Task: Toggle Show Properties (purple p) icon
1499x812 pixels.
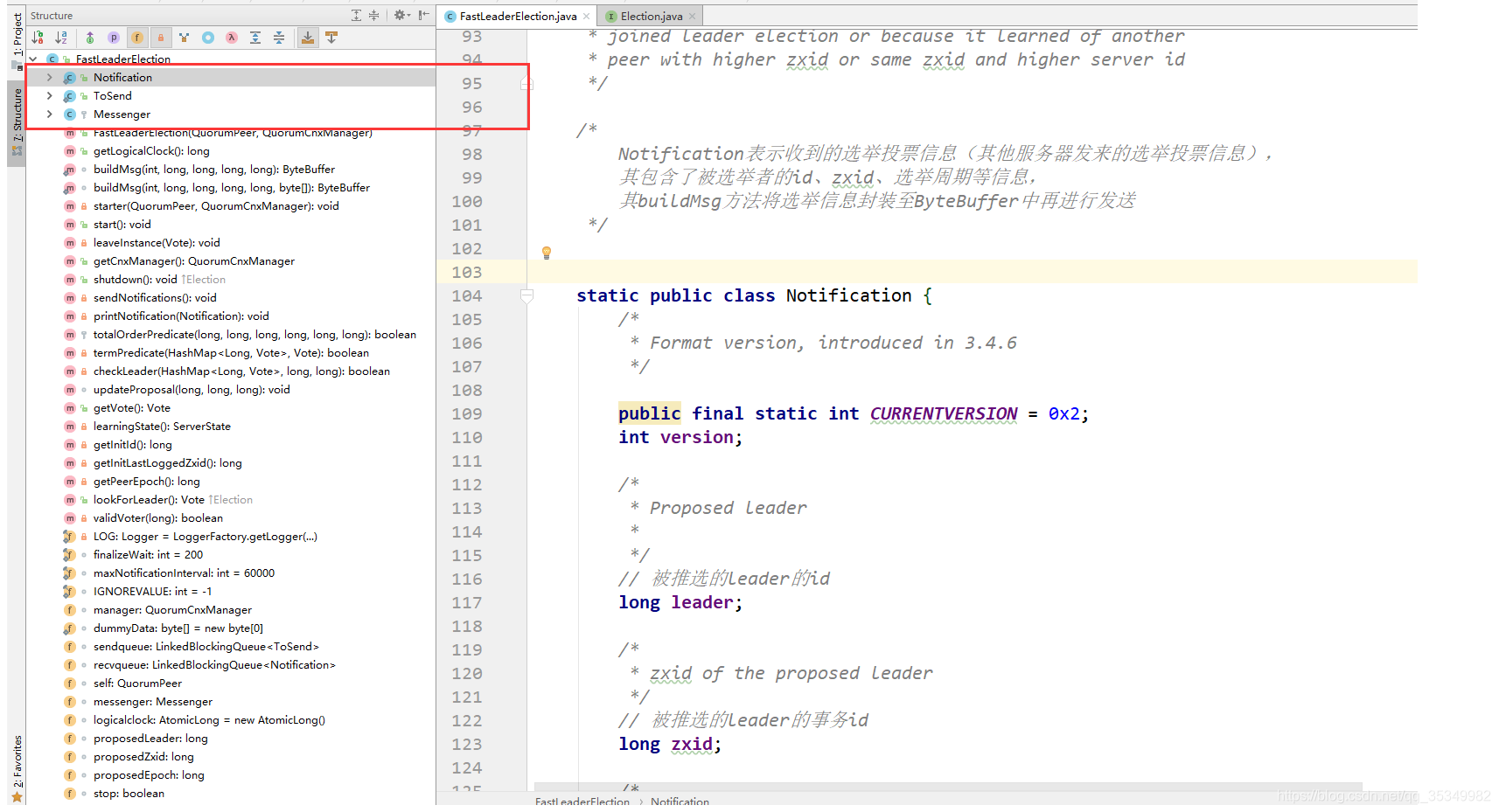Action: pyautogui.click(x=114, y=38)
